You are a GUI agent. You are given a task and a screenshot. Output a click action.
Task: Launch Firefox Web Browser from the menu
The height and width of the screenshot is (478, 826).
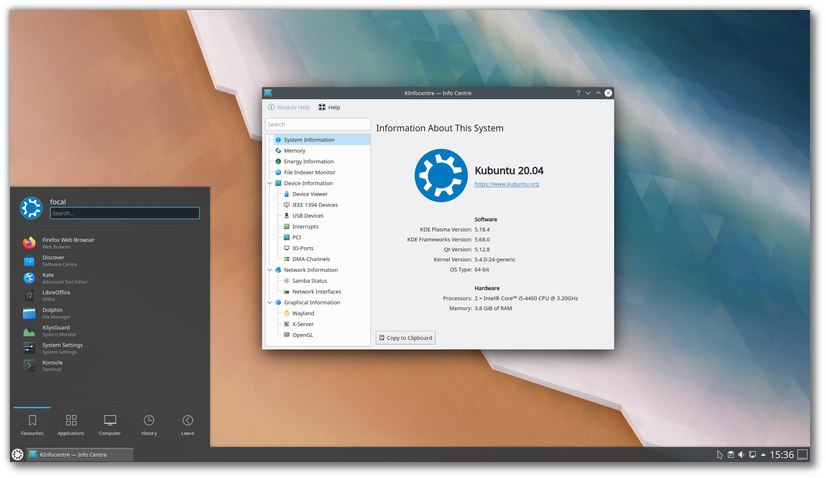(x=111, y=243)
